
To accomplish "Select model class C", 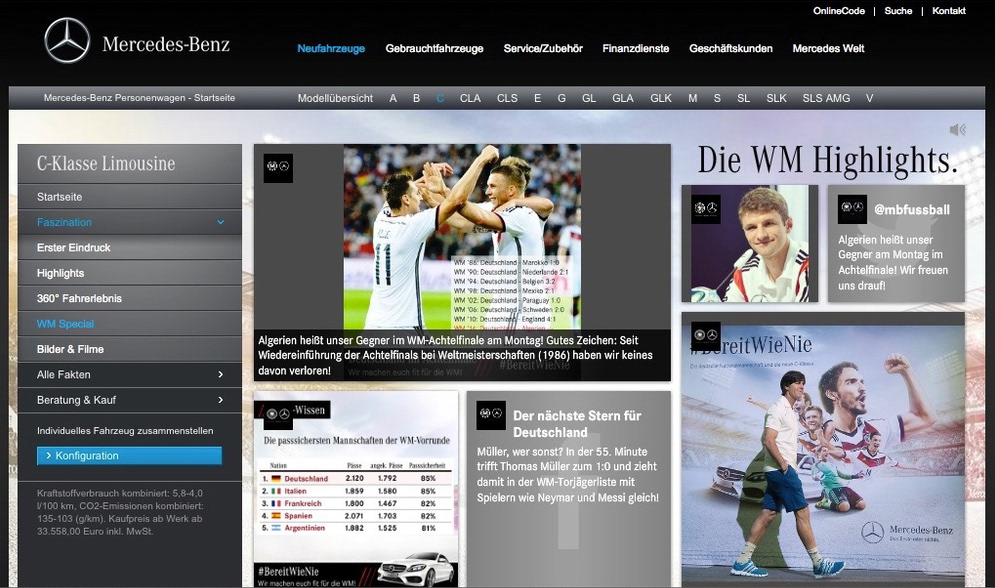I will [x=440, y=98].
